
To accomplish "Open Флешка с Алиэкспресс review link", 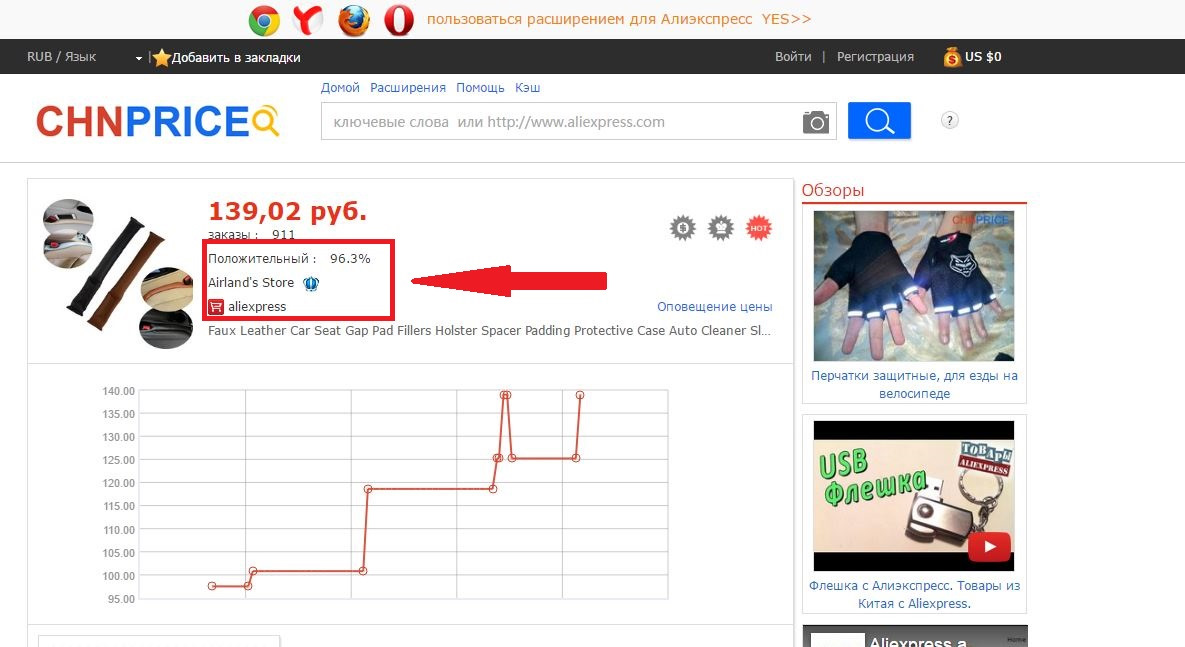I will 914,595.
